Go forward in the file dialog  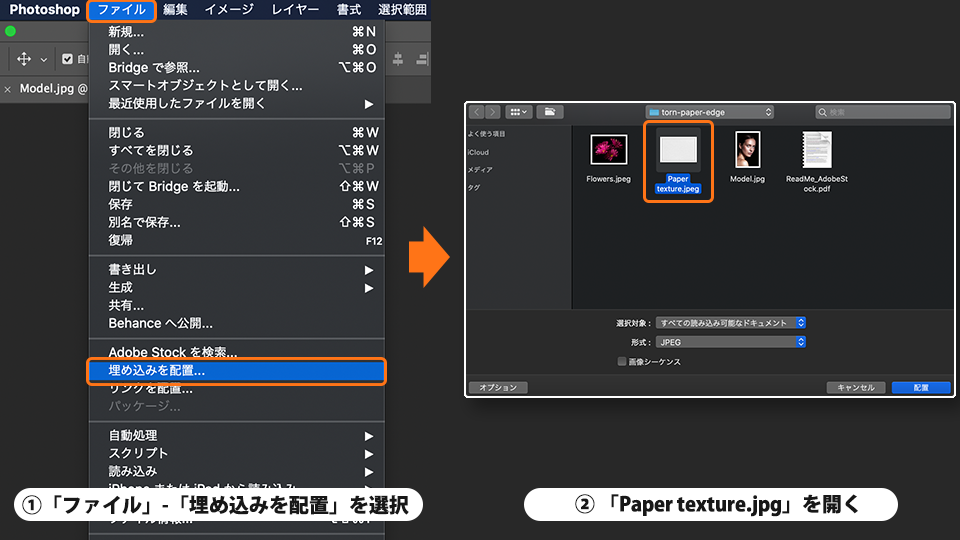pos(492,112)
